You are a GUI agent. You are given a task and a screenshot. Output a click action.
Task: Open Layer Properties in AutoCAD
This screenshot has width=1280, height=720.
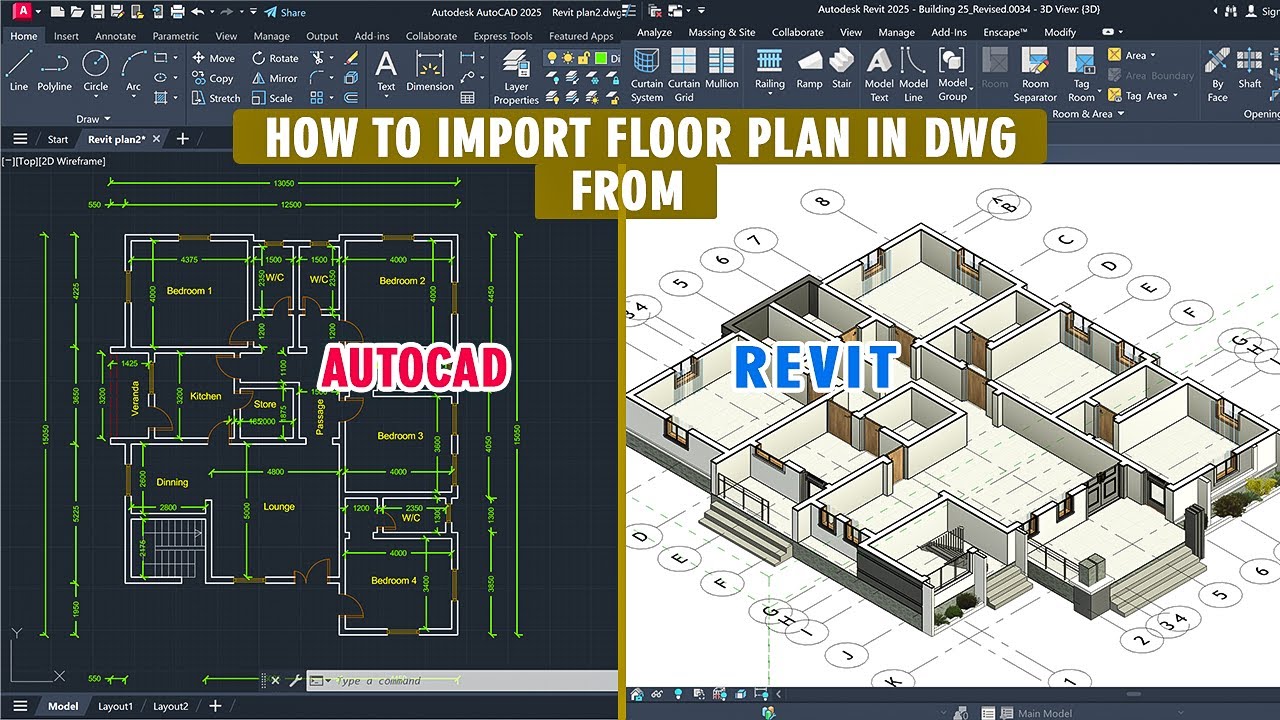tap(516, 78)
